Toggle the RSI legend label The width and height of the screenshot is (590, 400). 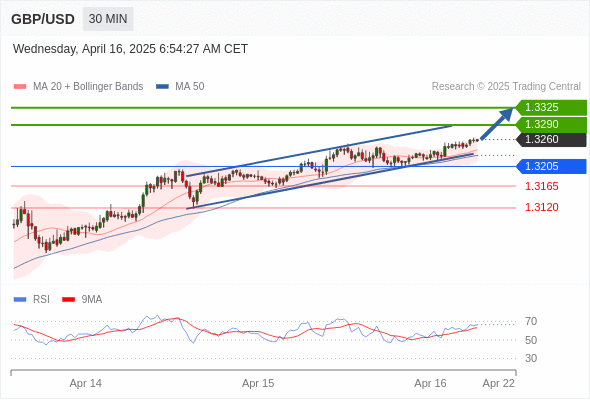[41, 300]
